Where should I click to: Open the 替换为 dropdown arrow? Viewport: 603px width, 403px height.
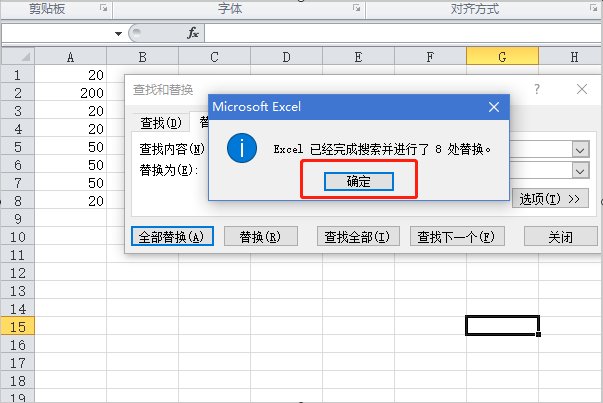tap(580, 170)
